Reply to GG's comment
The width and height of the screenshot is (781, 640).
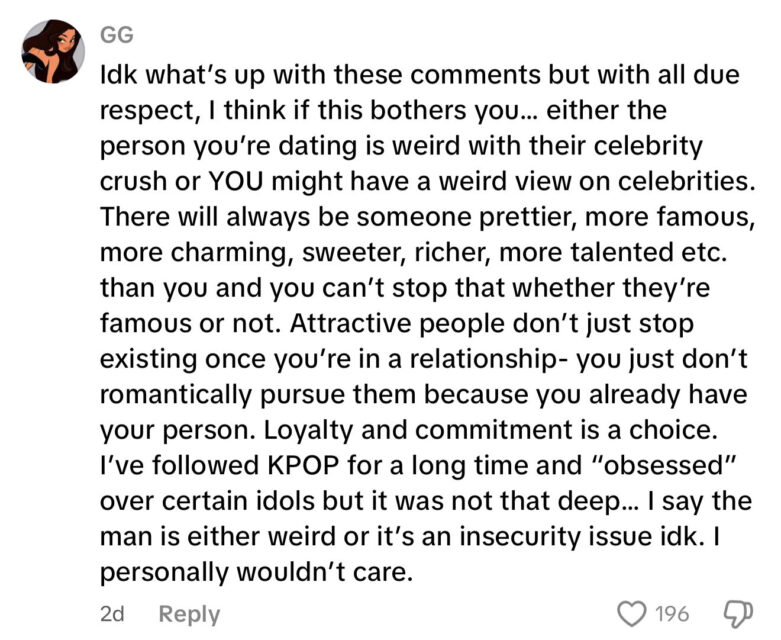click(190, 613)
